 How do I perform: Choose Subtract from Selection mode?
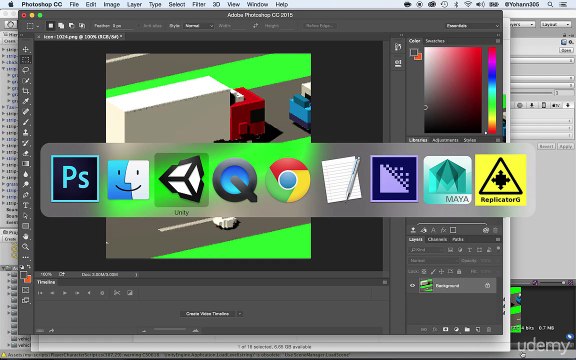click(x=71, y=26)
